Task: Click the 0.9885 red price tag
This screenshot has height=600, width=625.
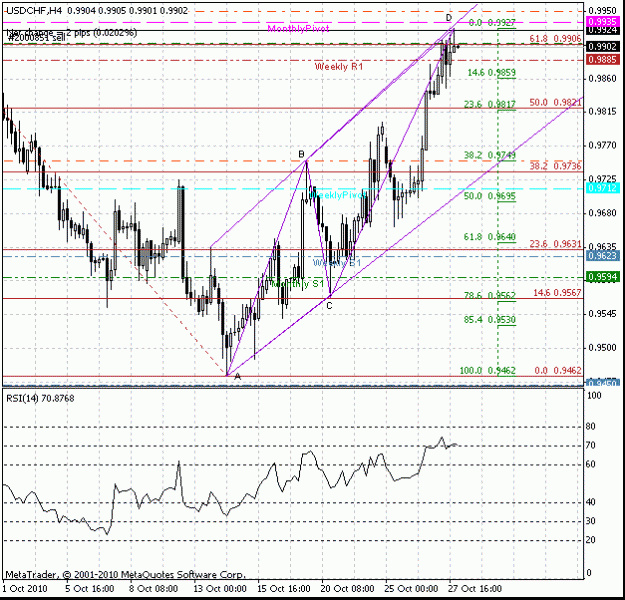Action: click(603, 59)
